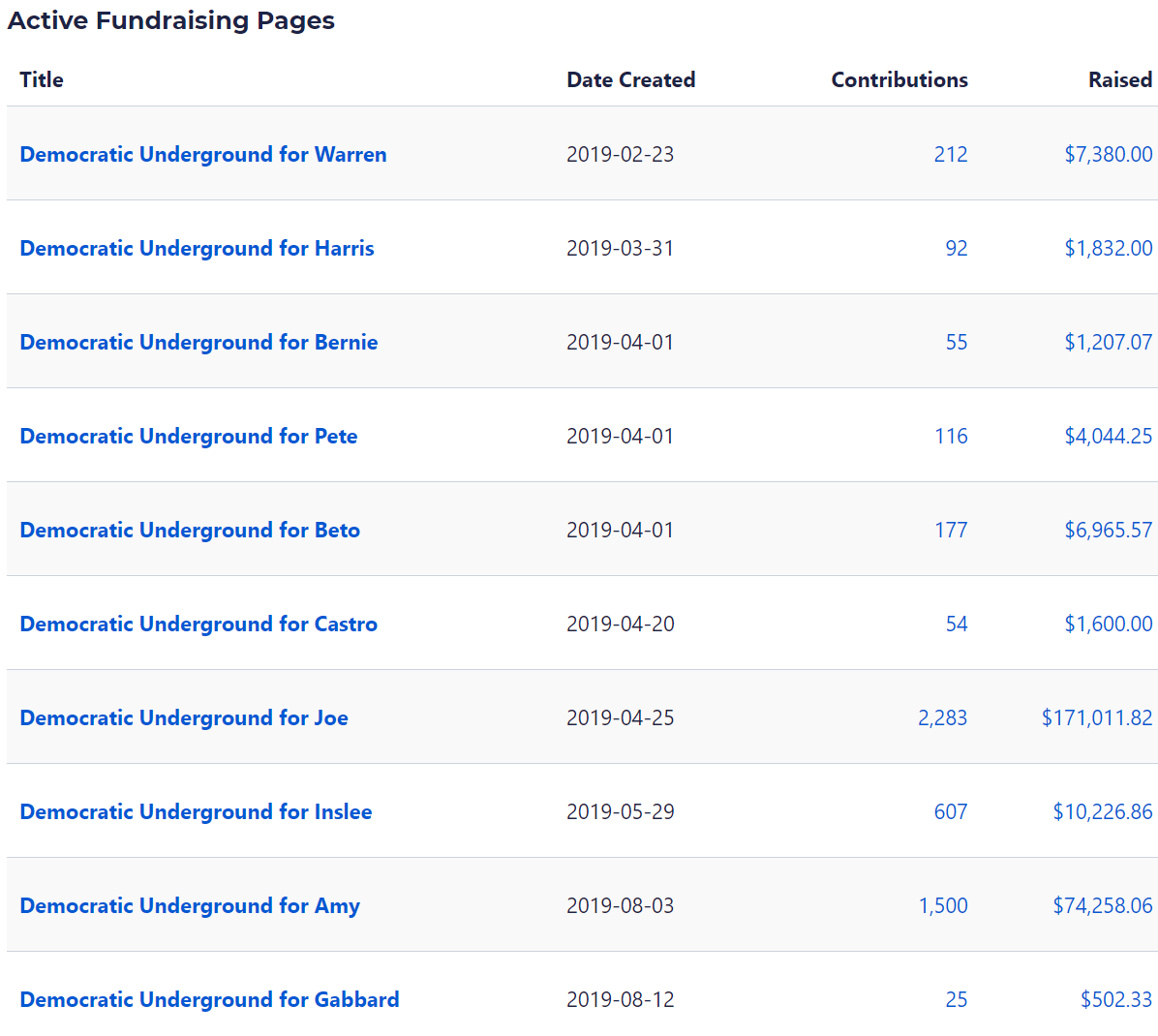Viewport: 1158px width, 1036px height.
Task: Click Gabbard's $502.33 raised amount
Action: [1116, 1000]
